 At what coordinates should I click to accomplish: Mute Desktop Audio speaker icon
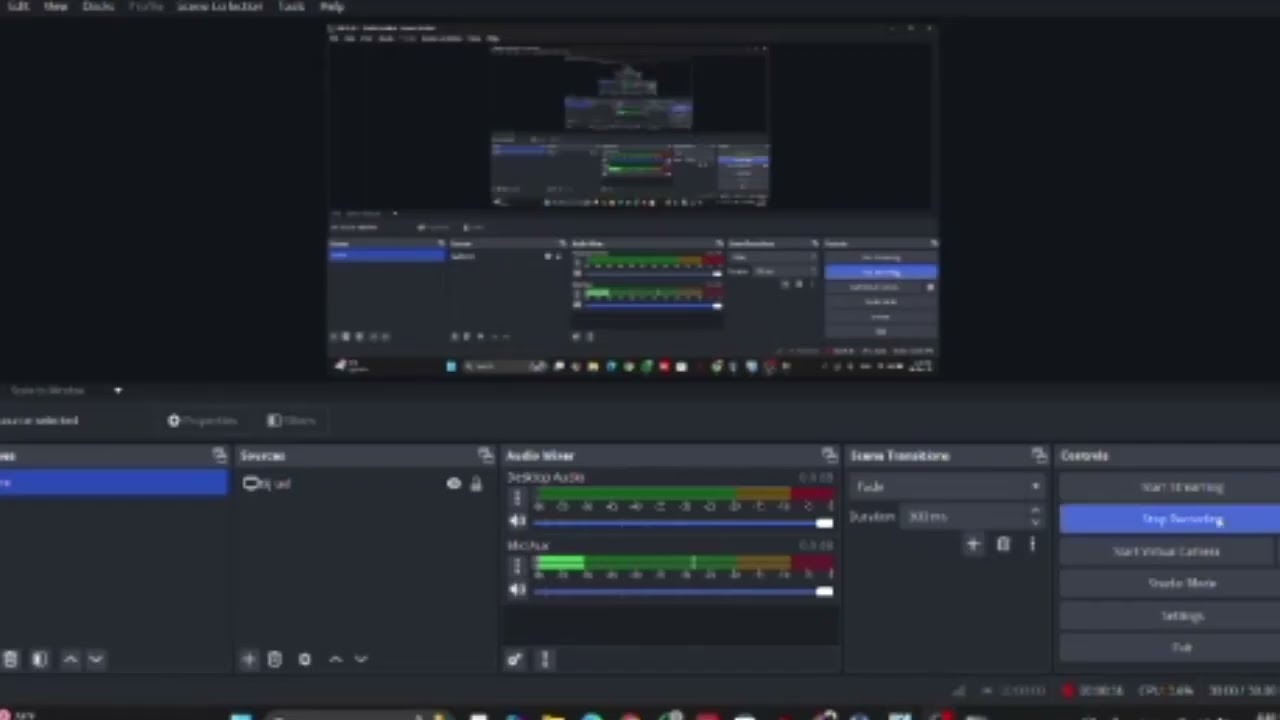pos(517,521)
